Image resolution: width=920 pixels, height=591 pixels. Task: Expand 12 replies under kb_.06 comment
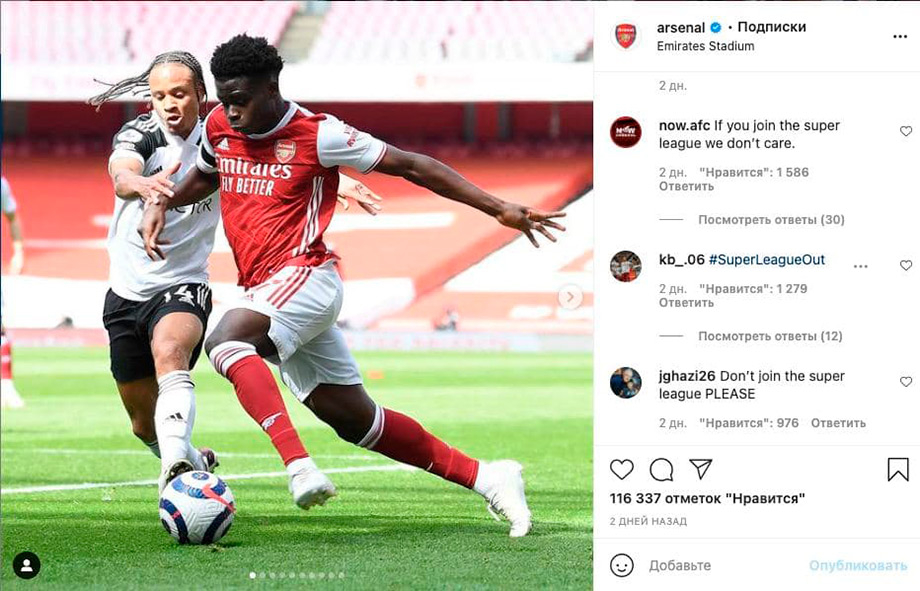point(770,336)
